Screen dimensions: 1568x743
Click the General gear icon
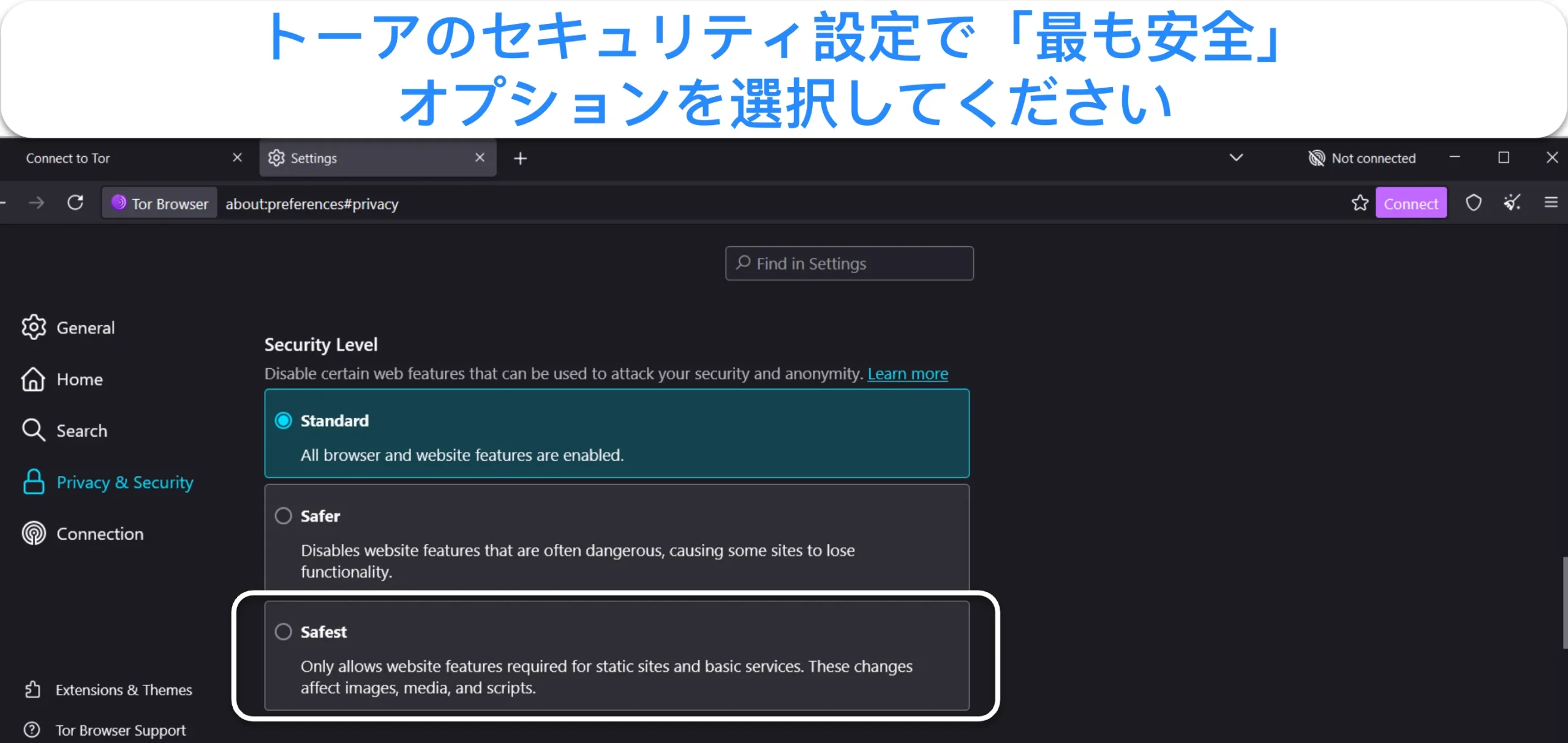click(34, 328)
